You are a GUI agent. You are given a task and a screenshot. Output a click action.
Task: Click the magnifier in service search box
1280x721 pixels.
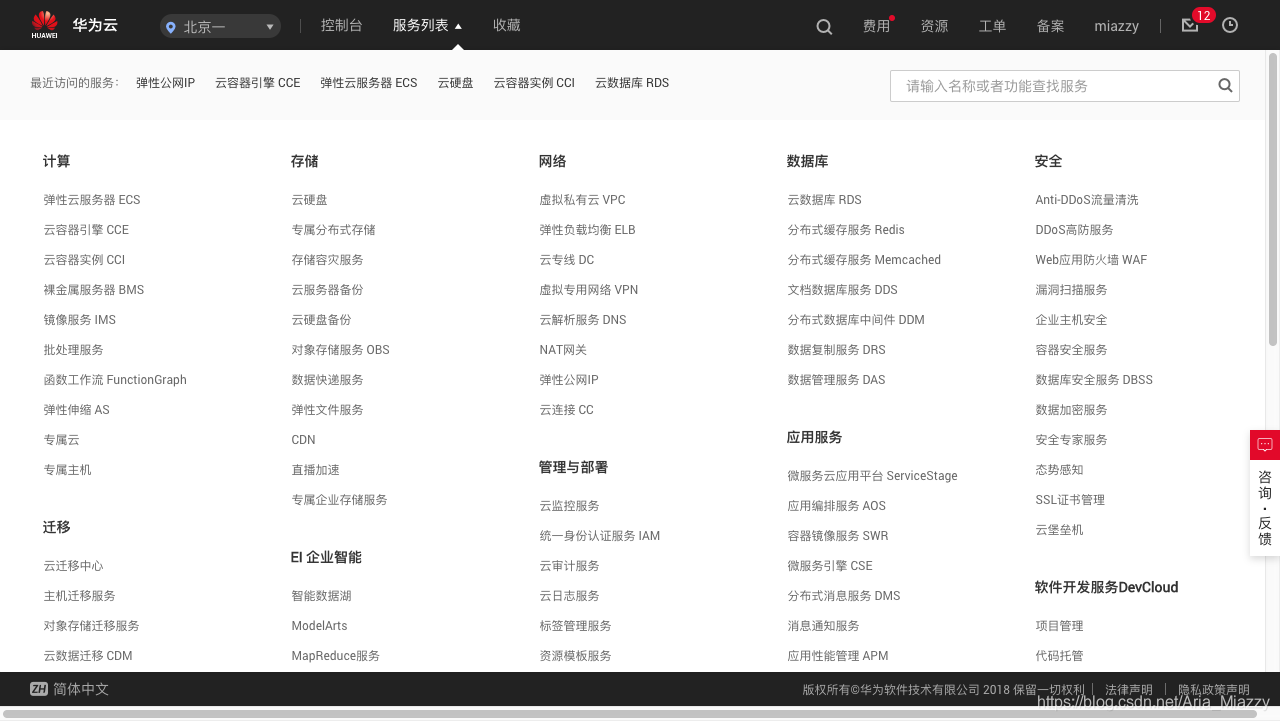[x=1225, y=86]
